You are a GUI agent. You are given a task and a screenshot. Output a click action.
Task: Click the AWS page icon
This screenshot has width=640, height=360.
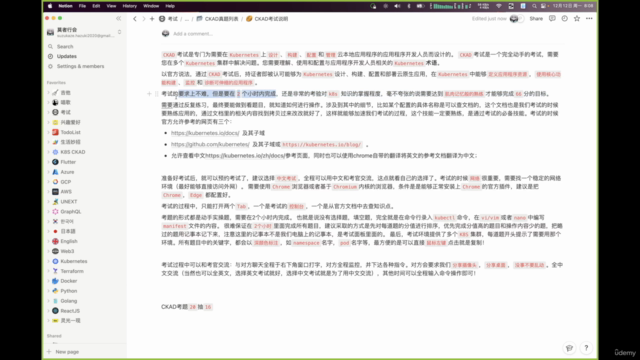(55, 192)
